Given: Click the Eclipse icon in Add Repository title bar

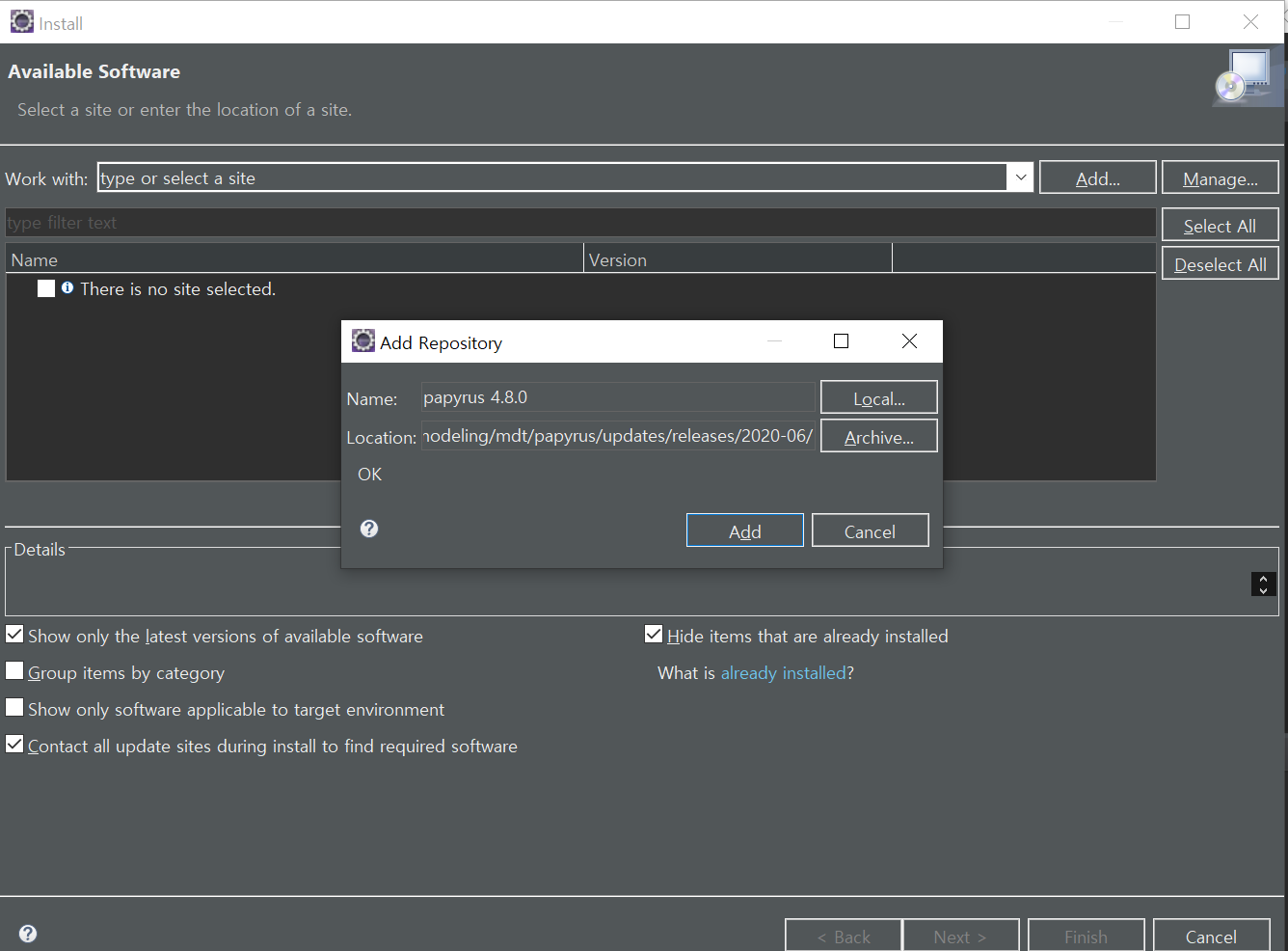Looking at the screenshot, I should point(363,340).
